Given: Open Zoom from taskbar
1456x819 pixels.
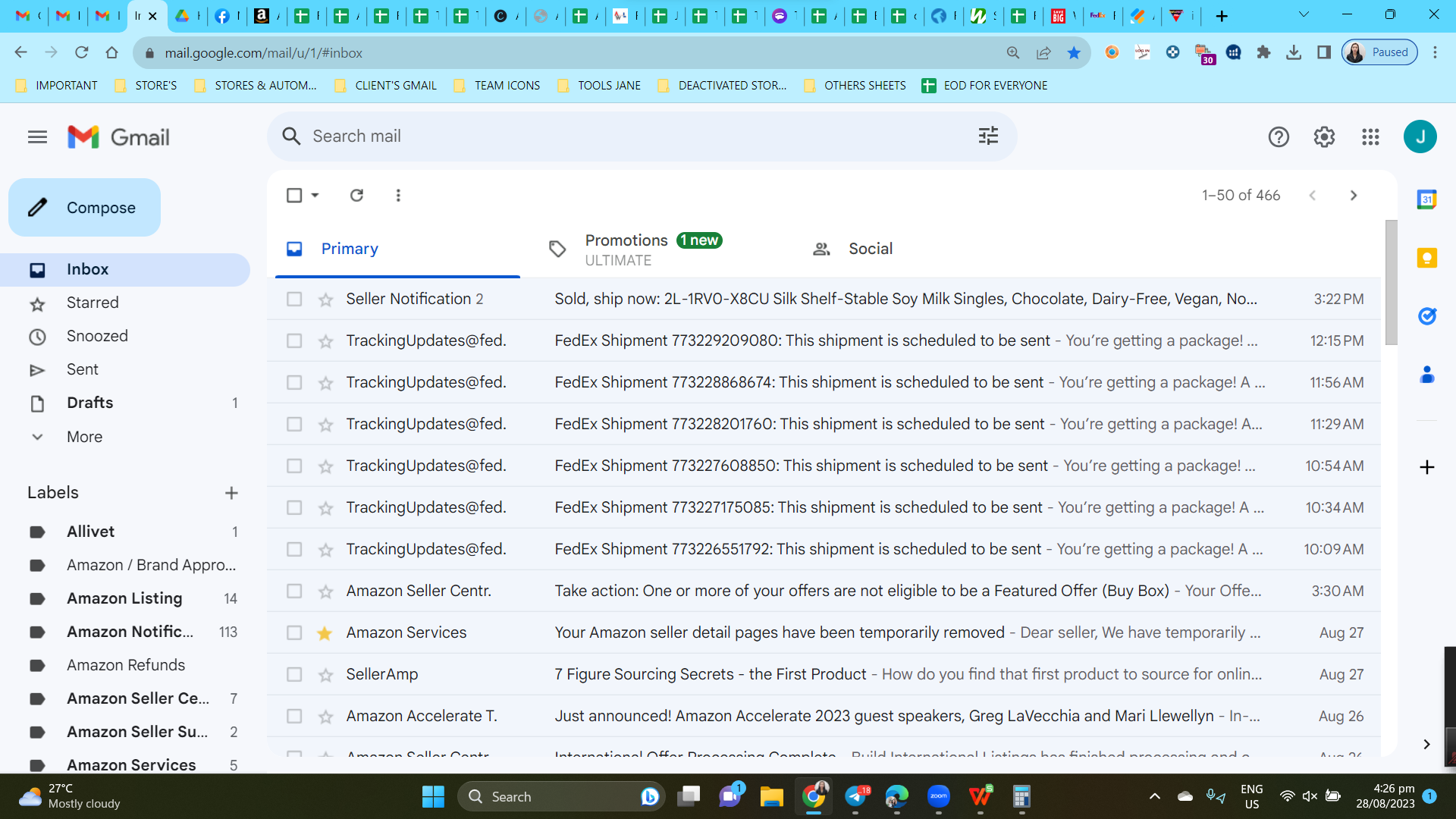Looking at the screenshot, I should click(x=938, y=796).
